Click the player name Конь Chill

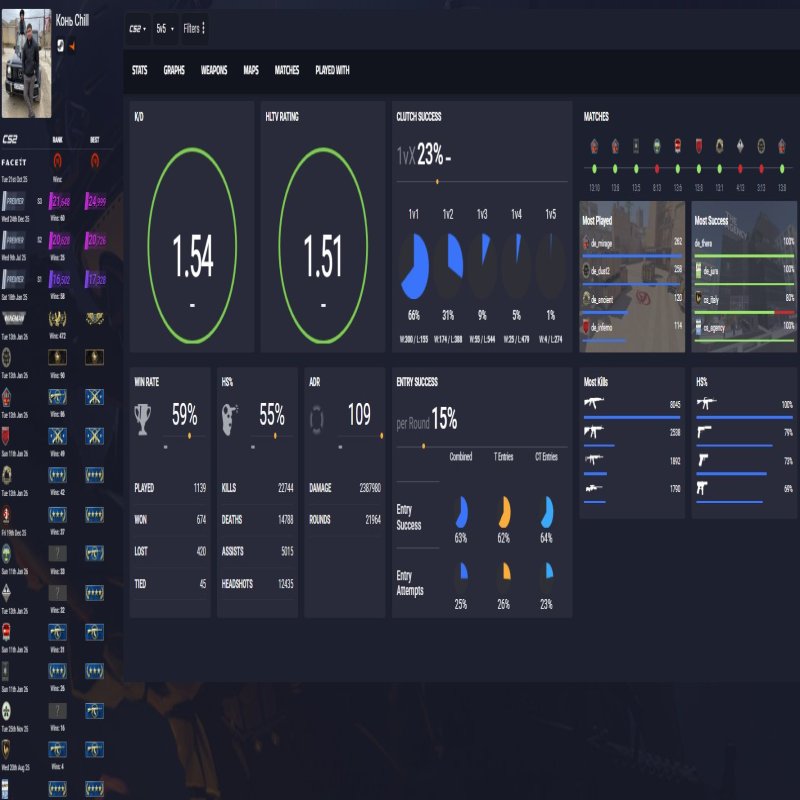tap(70, 18)
